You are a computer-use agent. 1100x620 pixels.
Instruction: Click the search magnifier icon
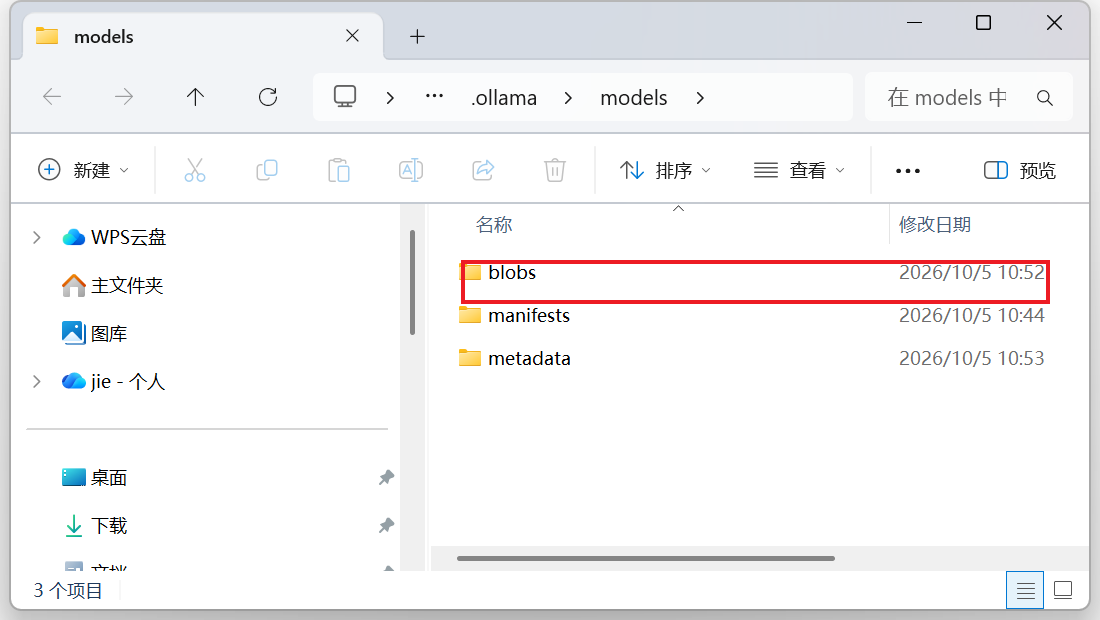coord(1045,97)
